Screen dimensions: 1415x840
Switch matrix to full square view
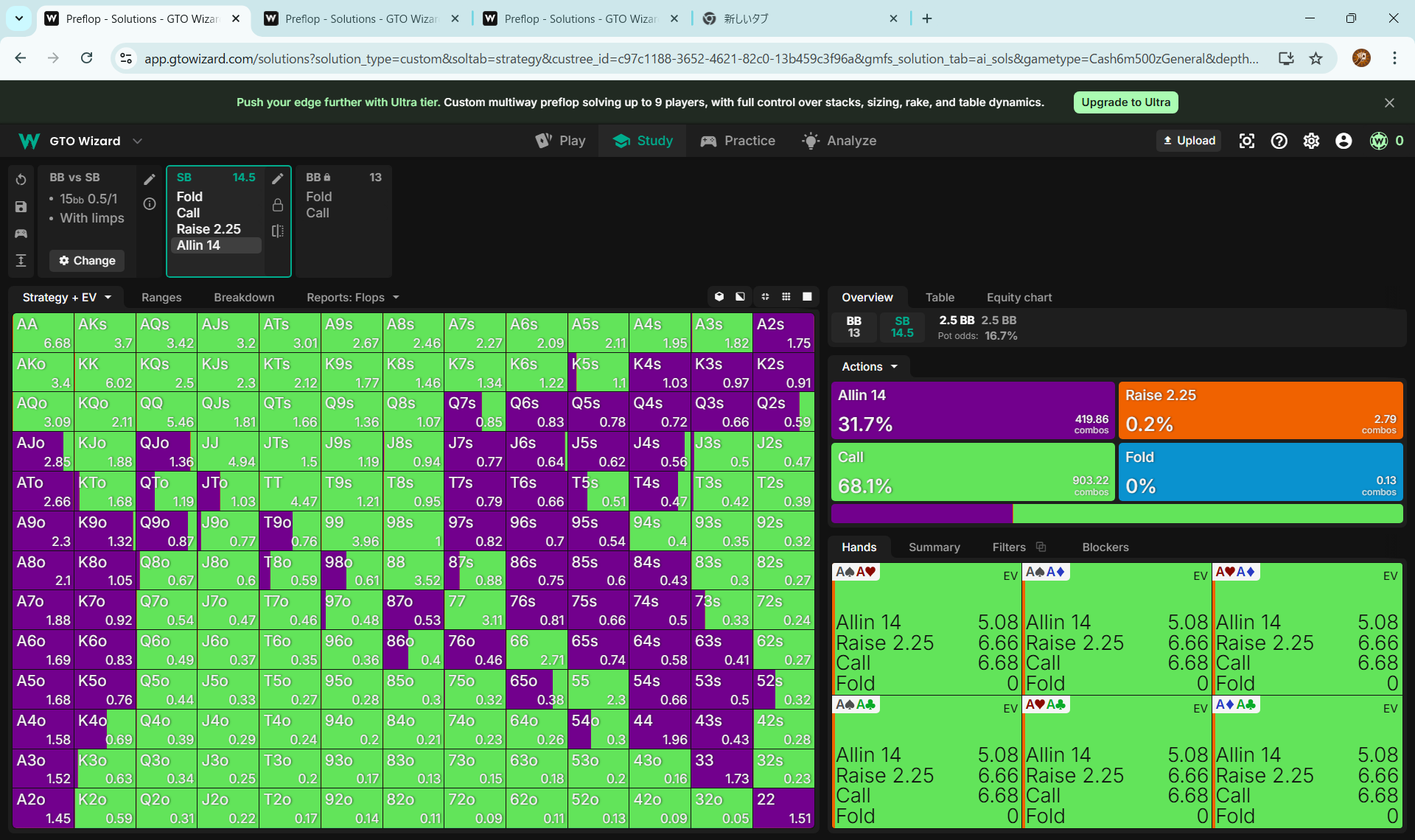808,297
